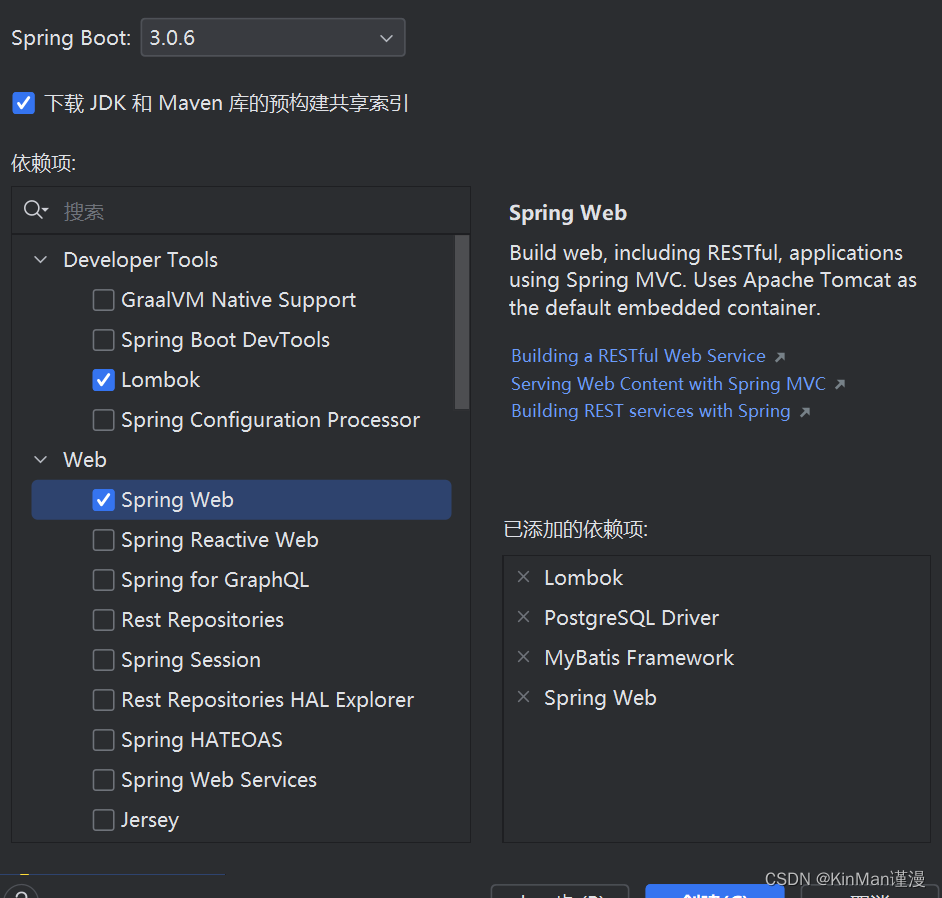Remove Lombok from added dependencies
Screen dimensions: 942x898
[x=523, y=577]
